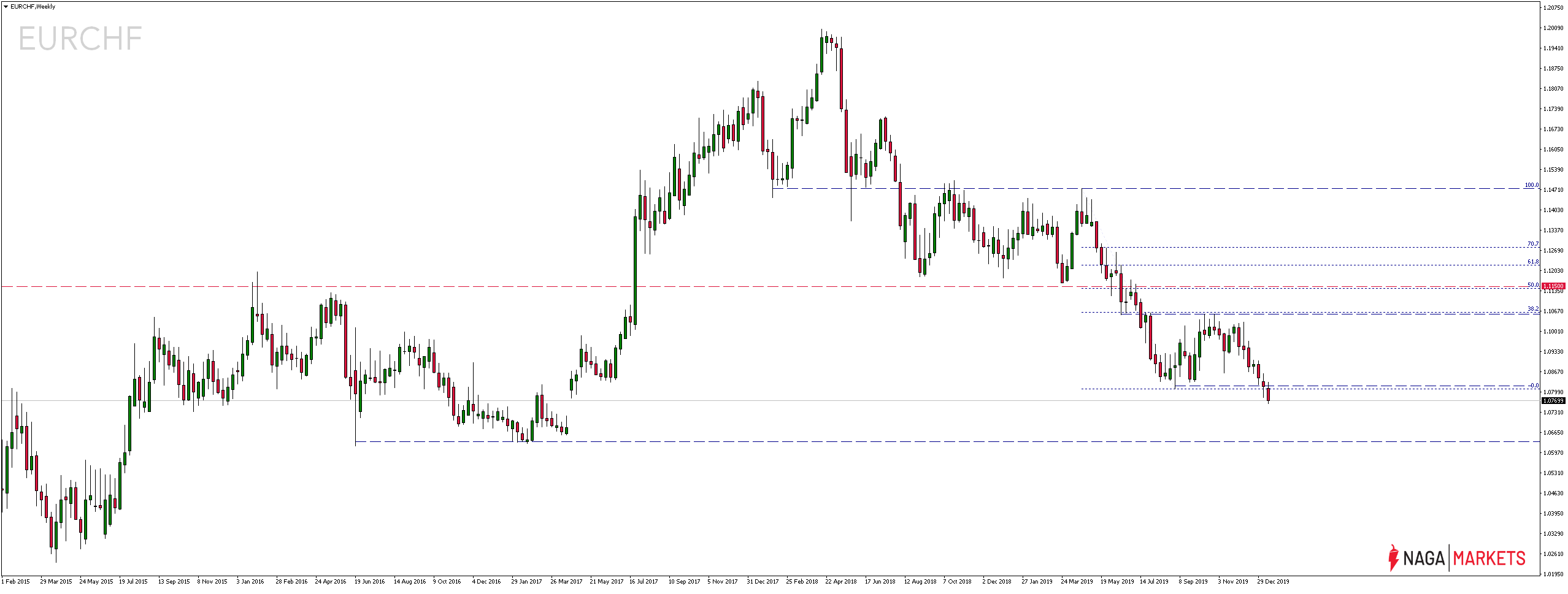Click the 1 Feb 2015 date label
1568x594 pixels.
[x=16, y=582]
